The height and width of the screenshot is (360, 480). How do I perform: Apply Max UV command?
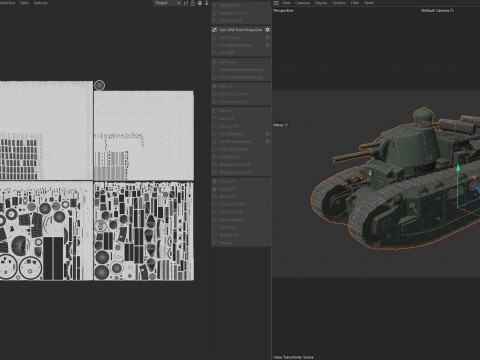[241, 86]
